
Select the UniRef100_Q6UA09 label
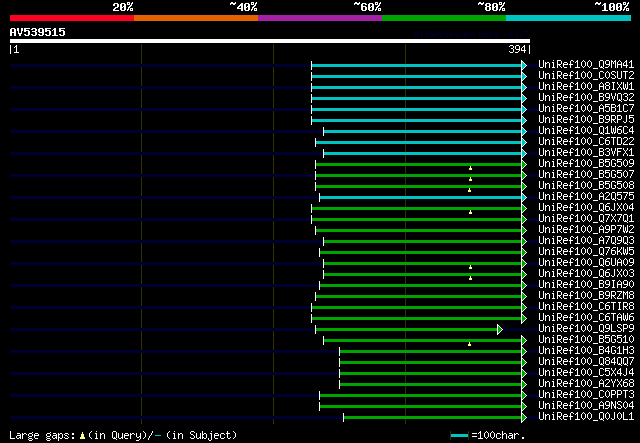point(586,263)
